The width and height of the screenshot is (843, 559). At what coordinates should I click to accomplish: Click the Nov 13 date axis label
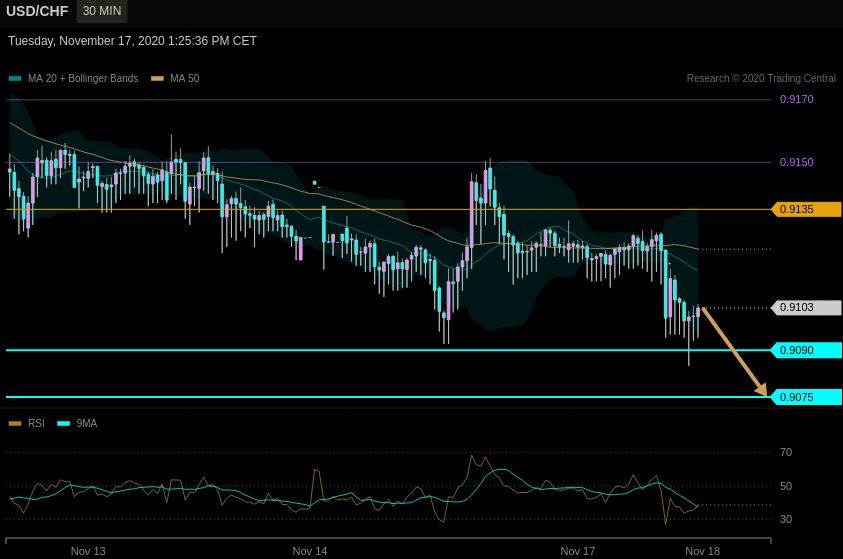coord(88,551)
